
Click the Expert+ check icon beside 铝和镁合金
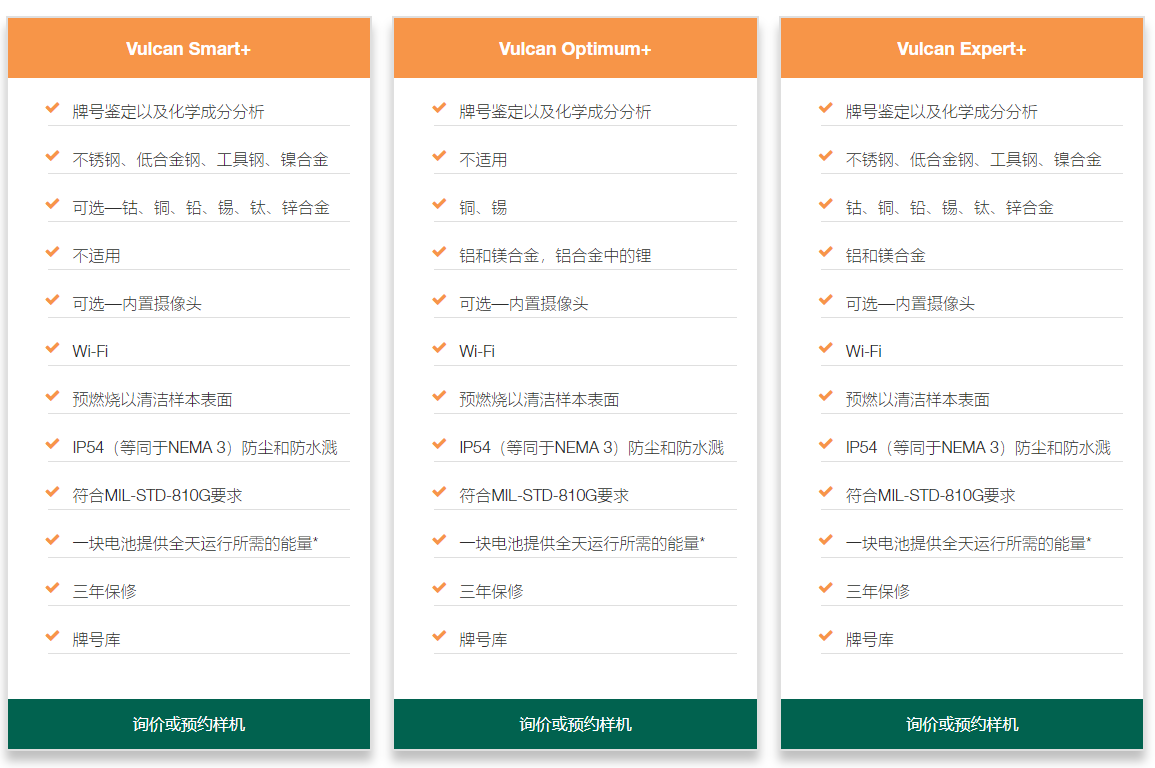[826, 252]
